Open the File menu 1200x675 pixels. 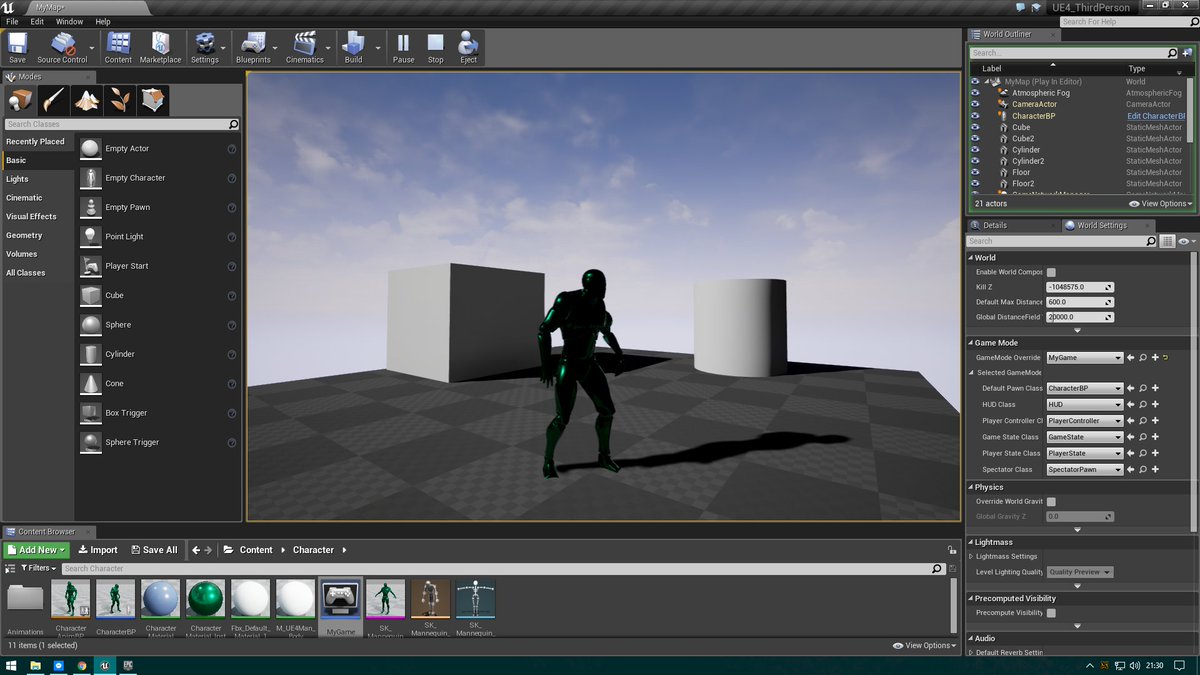pos(12,21)
